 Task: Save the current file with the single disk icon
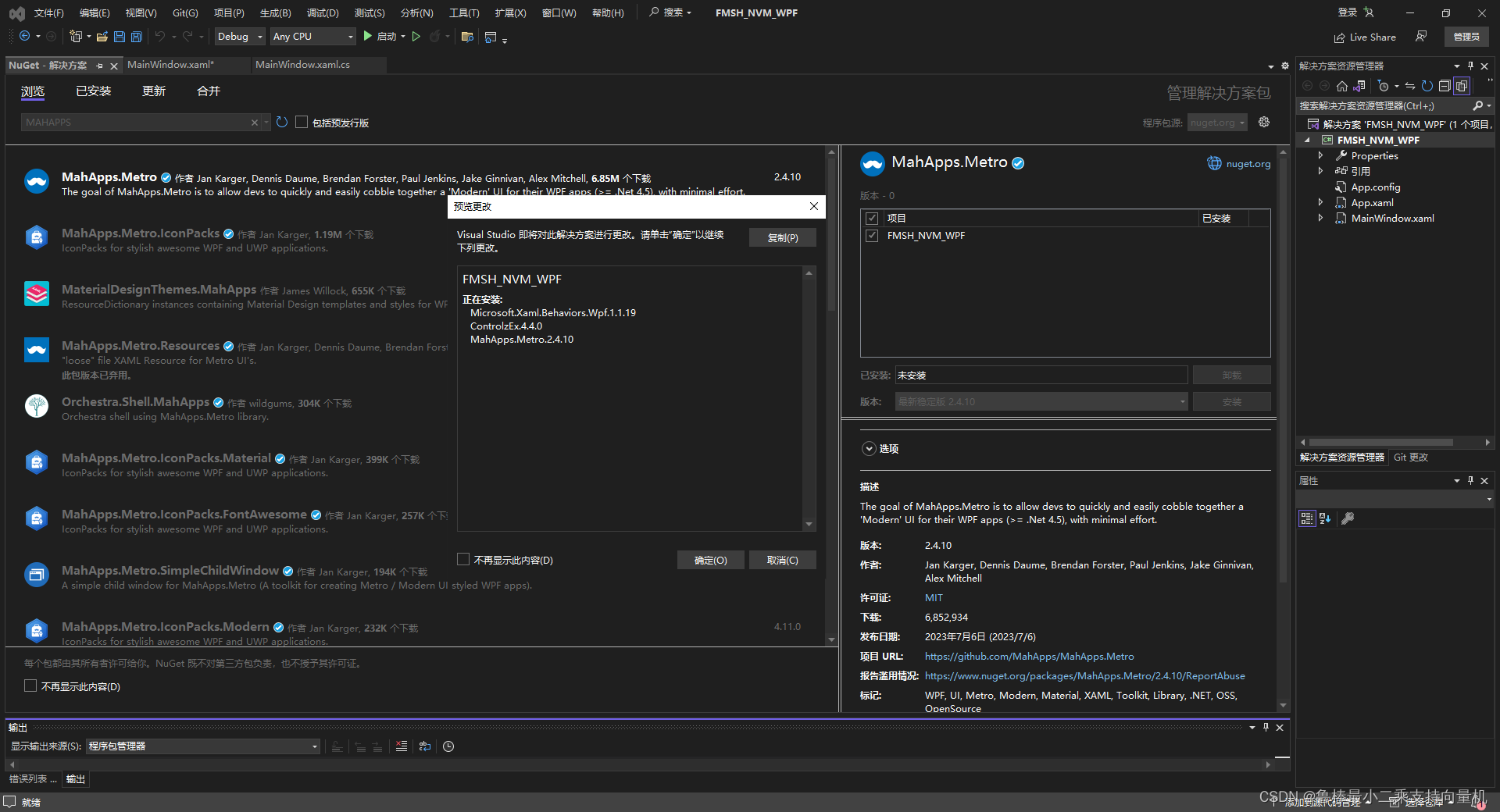pyautogui.click(x=120, y=37)
